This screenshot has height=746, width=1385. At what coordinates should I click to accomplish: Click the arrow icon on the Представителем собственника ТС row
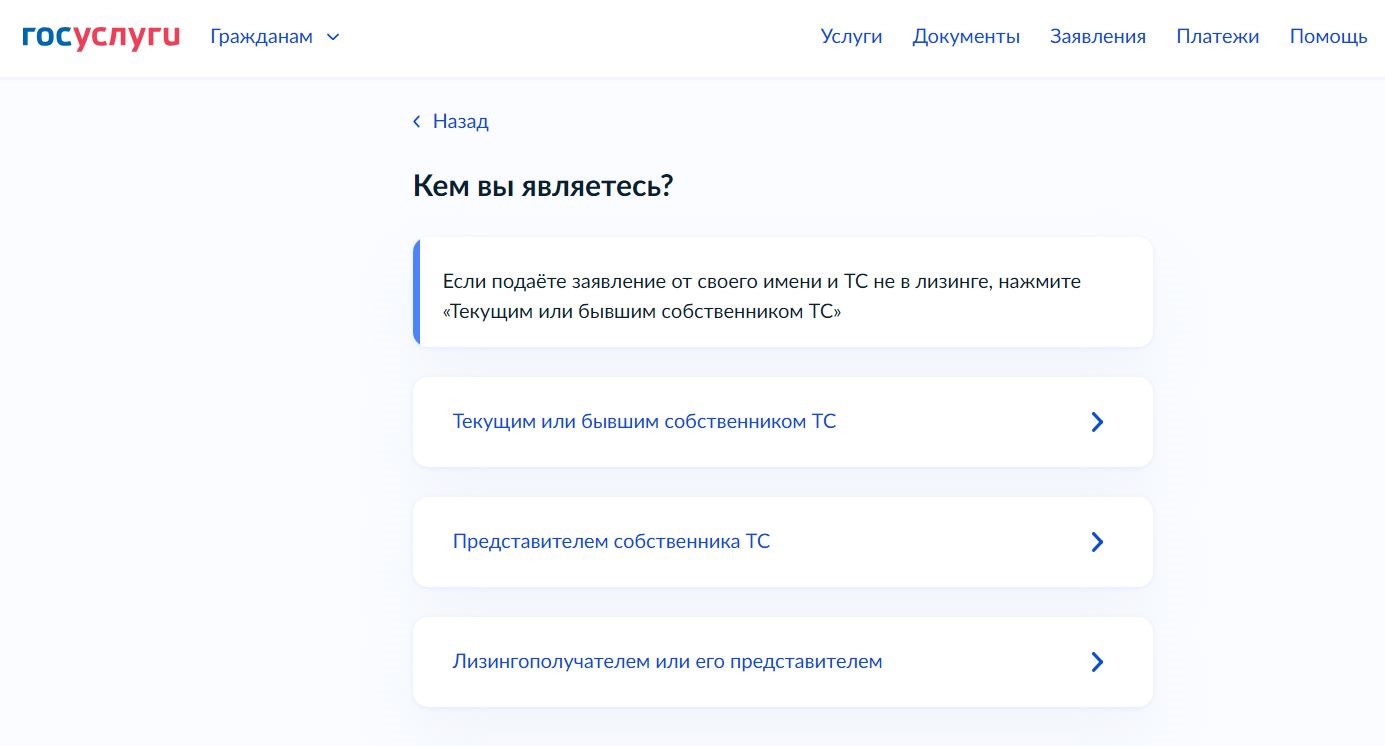coord(1097,542)
